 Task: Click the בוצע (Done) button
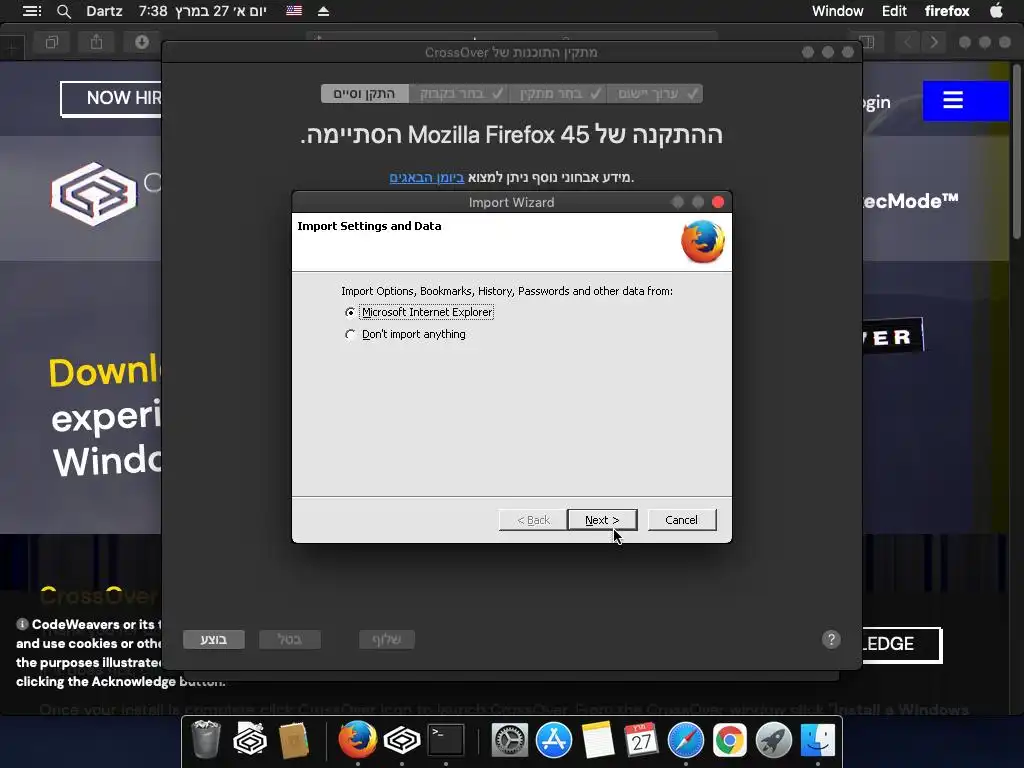pyautogui.click(x=214, y=639)
